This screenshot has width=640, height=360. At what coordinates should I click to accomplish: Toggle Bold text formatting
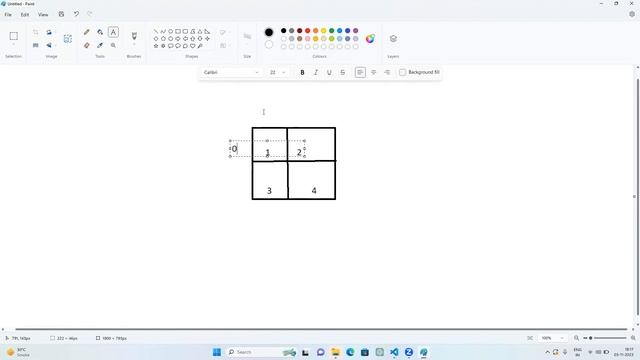(x=302, y=72)
